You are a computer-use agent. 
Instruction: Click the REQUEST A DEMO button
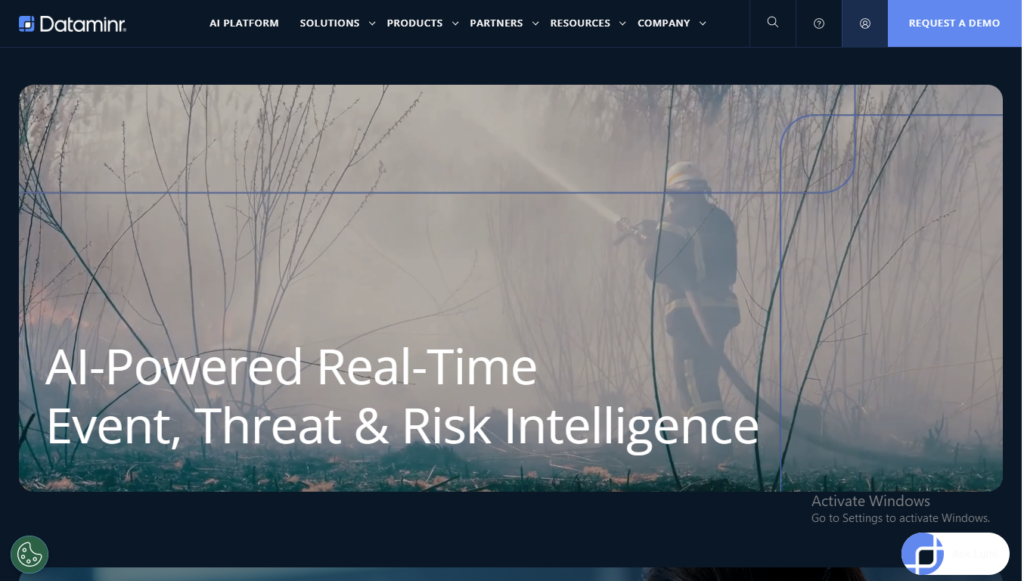(953, 22)
